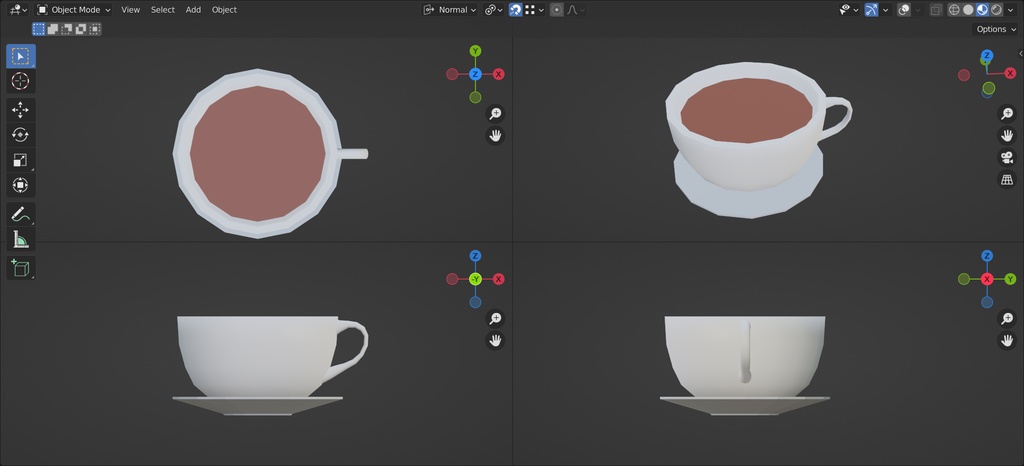Open the editor type dropdown
This screenshot has height=466, width=1024.
pyautogui.click(x=18, y=10)
